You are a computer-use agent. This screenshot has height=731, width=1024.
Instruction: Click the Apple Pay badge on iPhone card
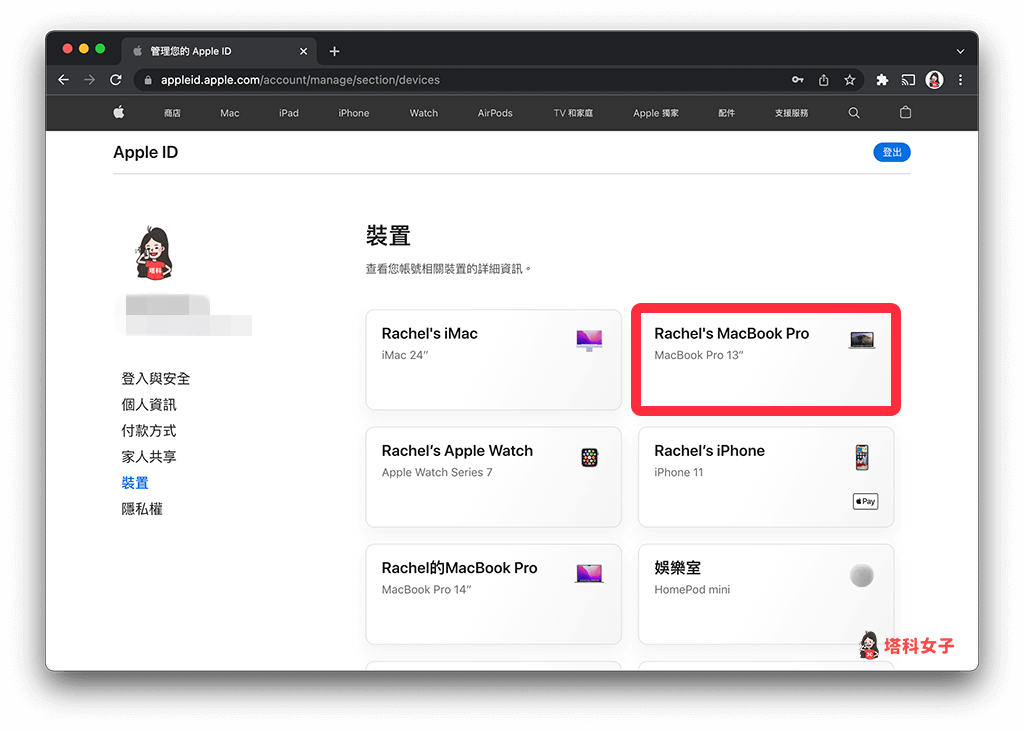tap(865, 501)
